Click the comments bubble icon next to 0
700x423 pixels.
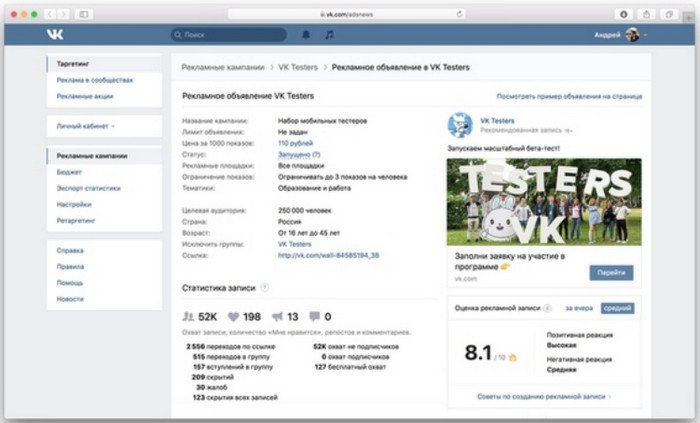pyautogui.click(x=314, y=316)
